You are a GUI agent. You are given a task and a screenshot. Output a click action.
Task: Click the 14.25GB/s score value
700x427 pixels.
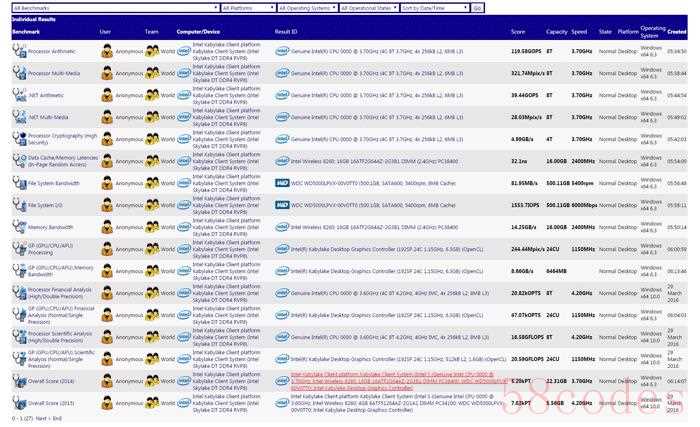click(524, 227)
